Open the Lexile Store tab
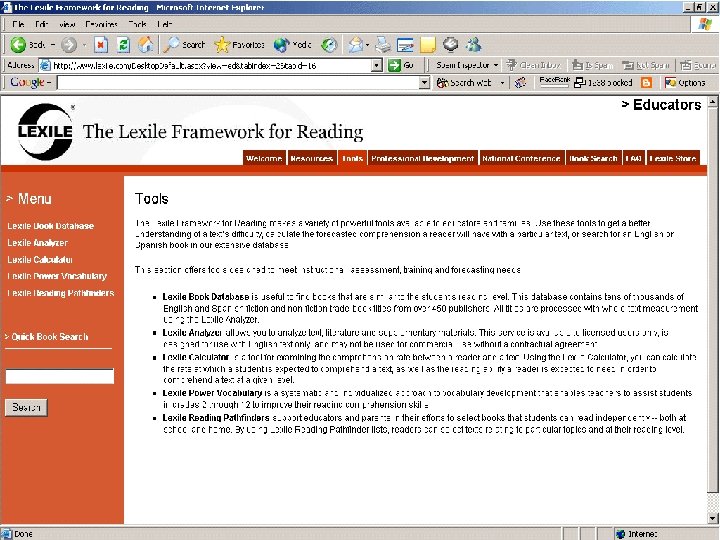Screen dimensions: 720x540 click(x=673, y=158)
